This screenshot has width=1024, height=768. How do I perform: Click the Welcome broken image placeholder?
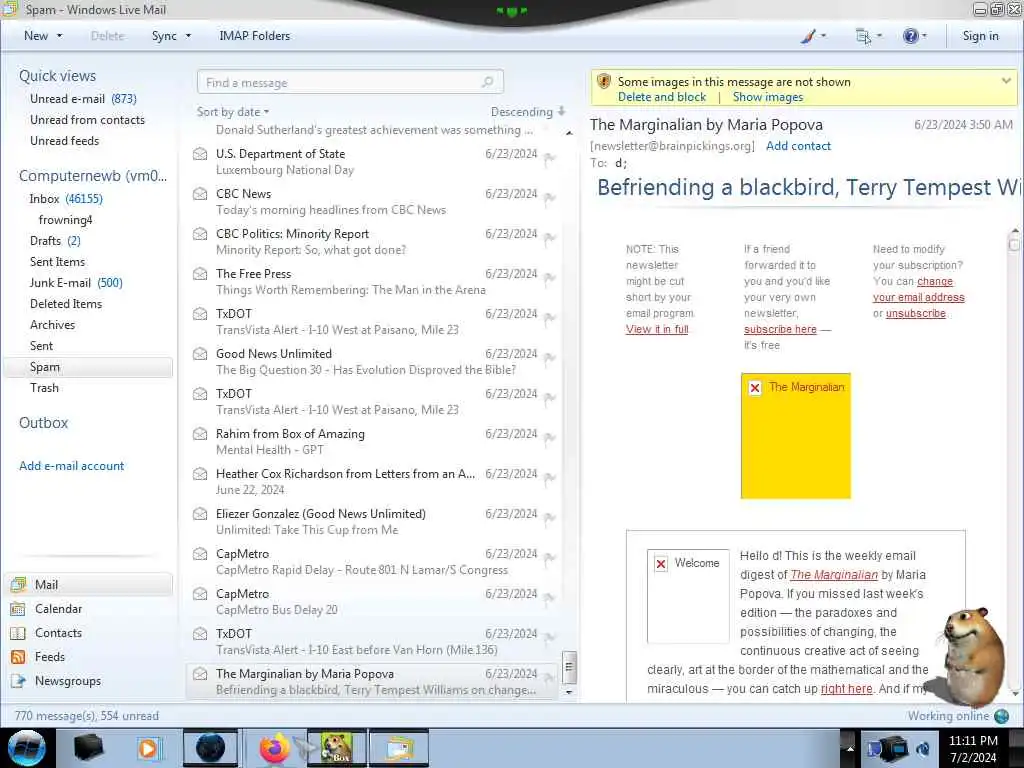688,596
